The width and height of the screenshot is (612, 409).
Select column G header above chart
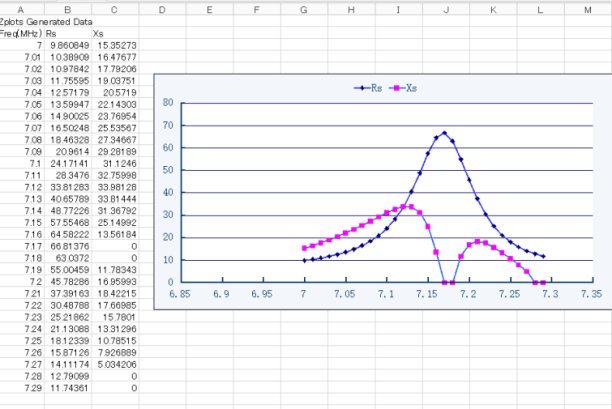(x=303, y=9)
